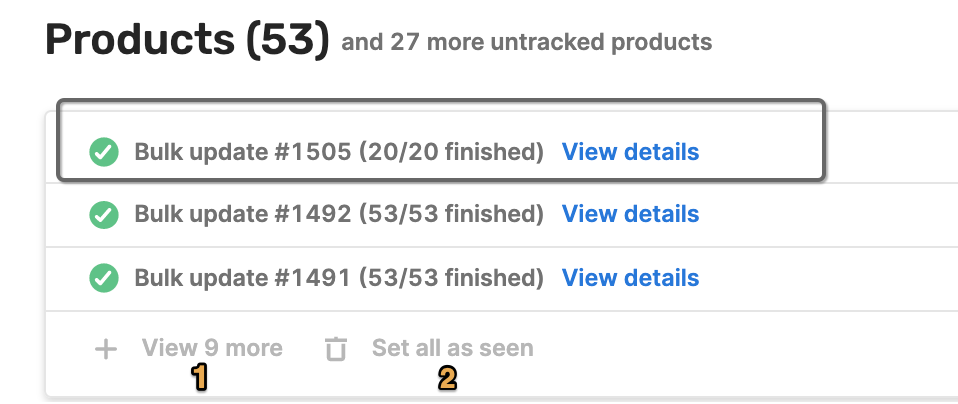Click the 27 more untracked products text
The height and width of the screenshot is (404, 958).
tap(551, 42)
